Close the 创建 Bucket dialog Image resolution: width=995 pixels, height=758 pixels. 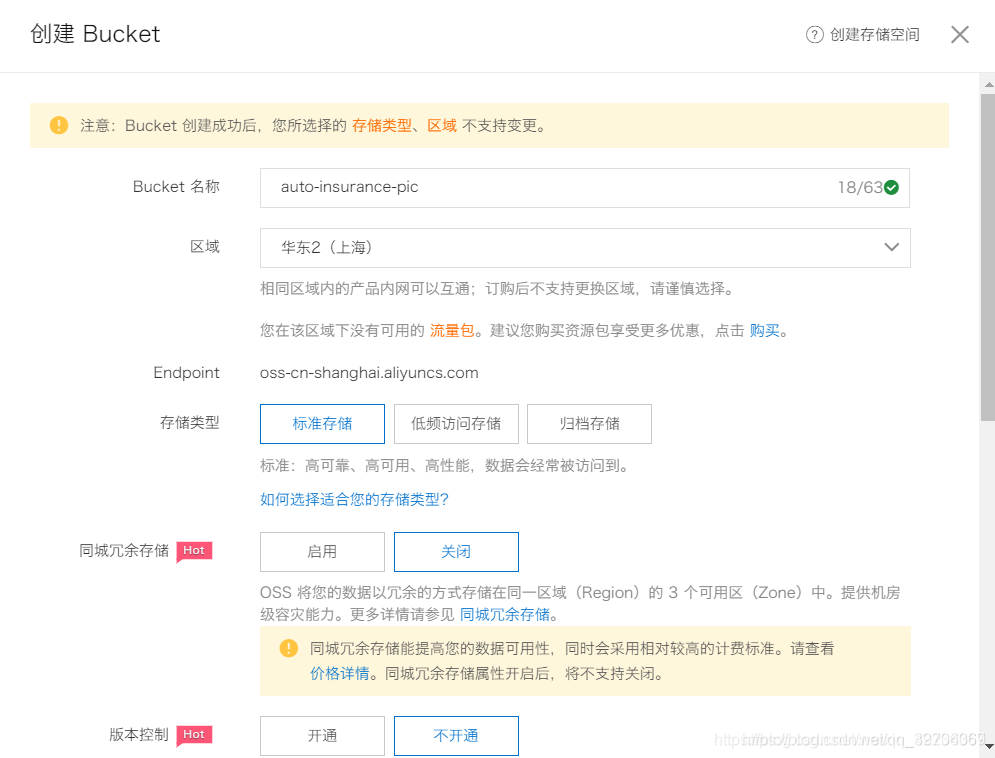pyautogui.click(x=959, y=34)
